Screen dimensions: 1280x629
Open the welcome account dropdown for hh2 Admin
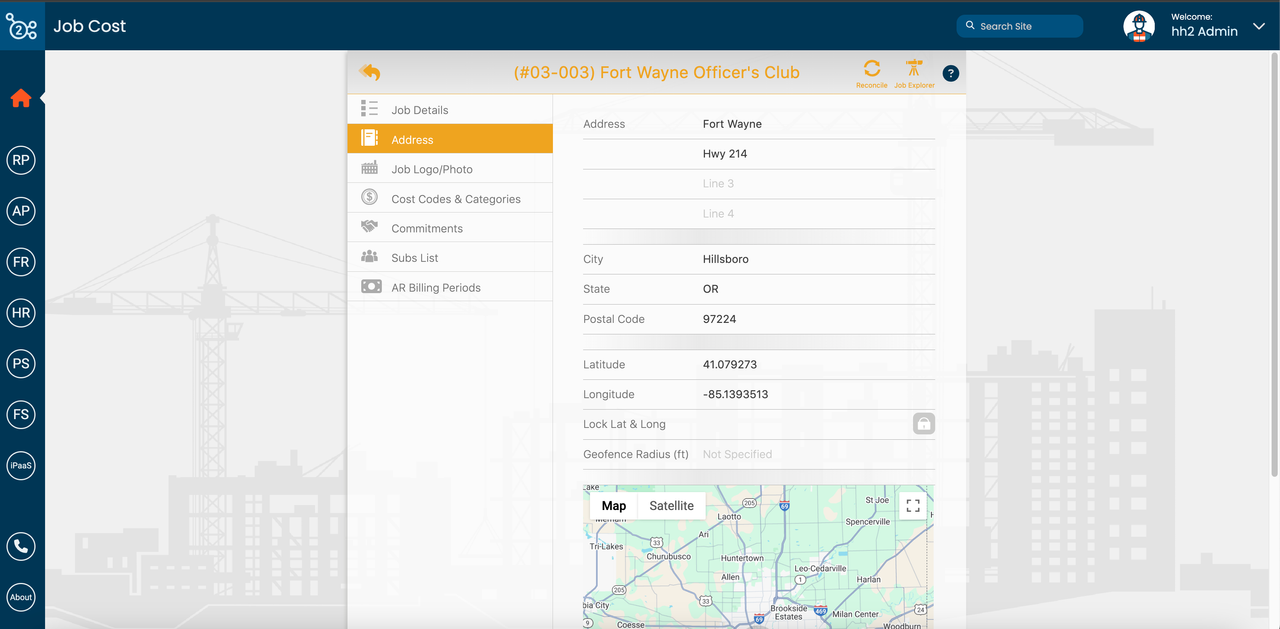(1258, 27)
